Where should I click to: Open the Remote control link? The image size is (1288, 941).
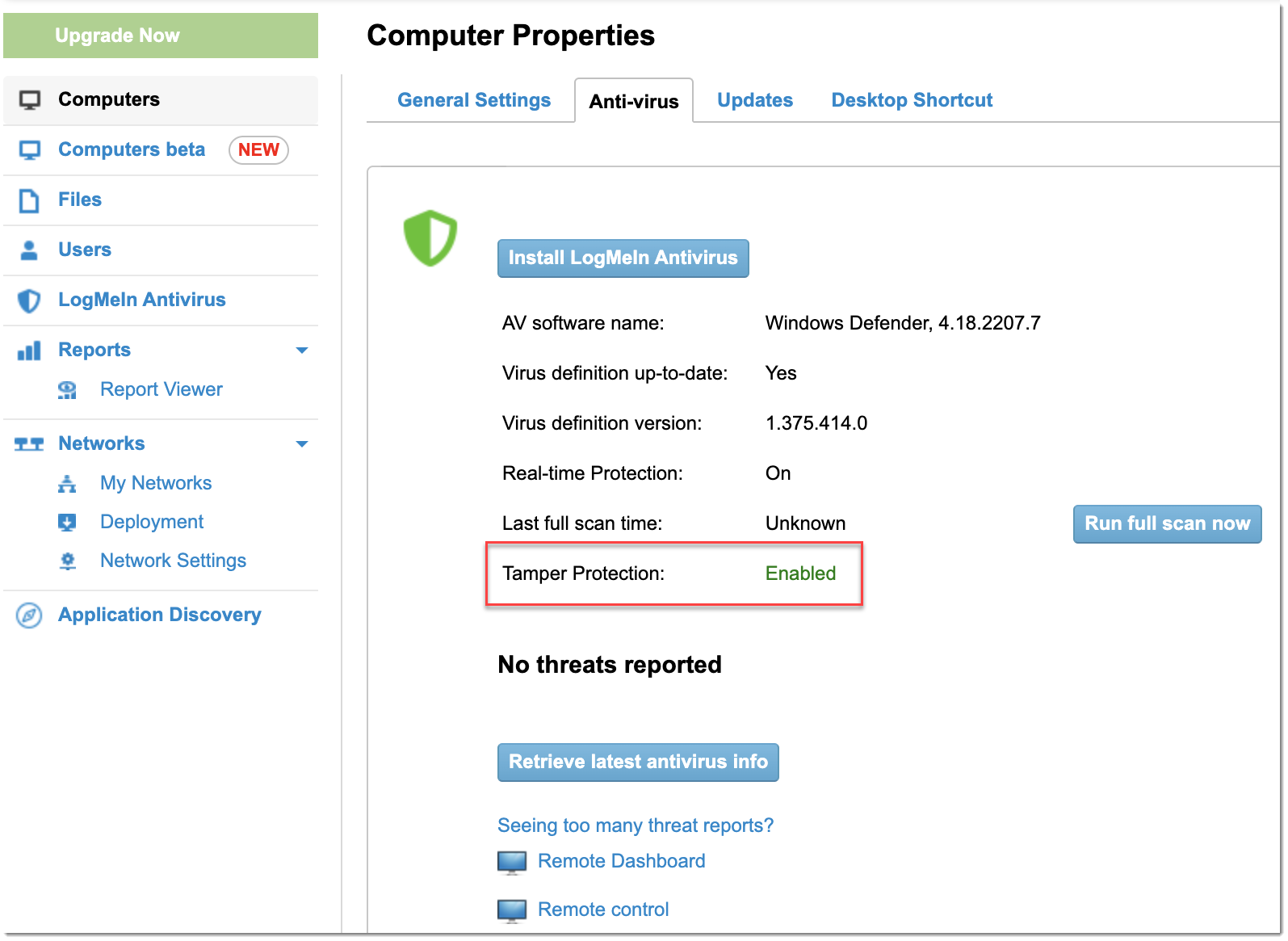coord(603,909)
